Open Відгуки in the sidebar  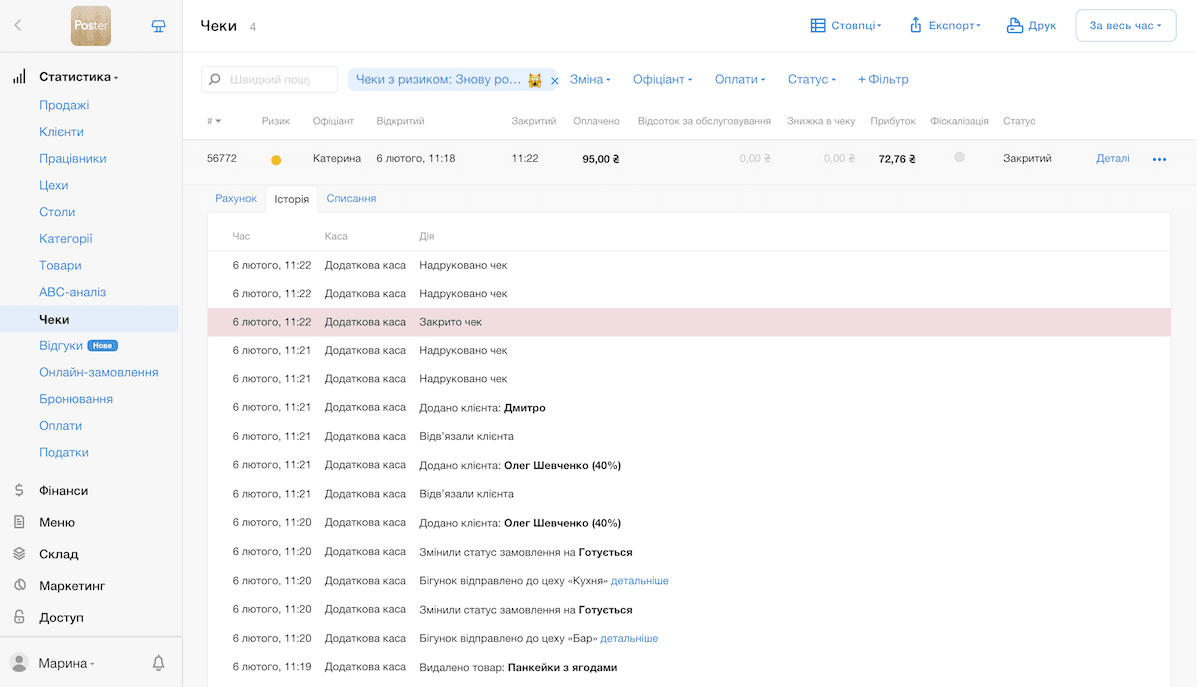point(61,345)
